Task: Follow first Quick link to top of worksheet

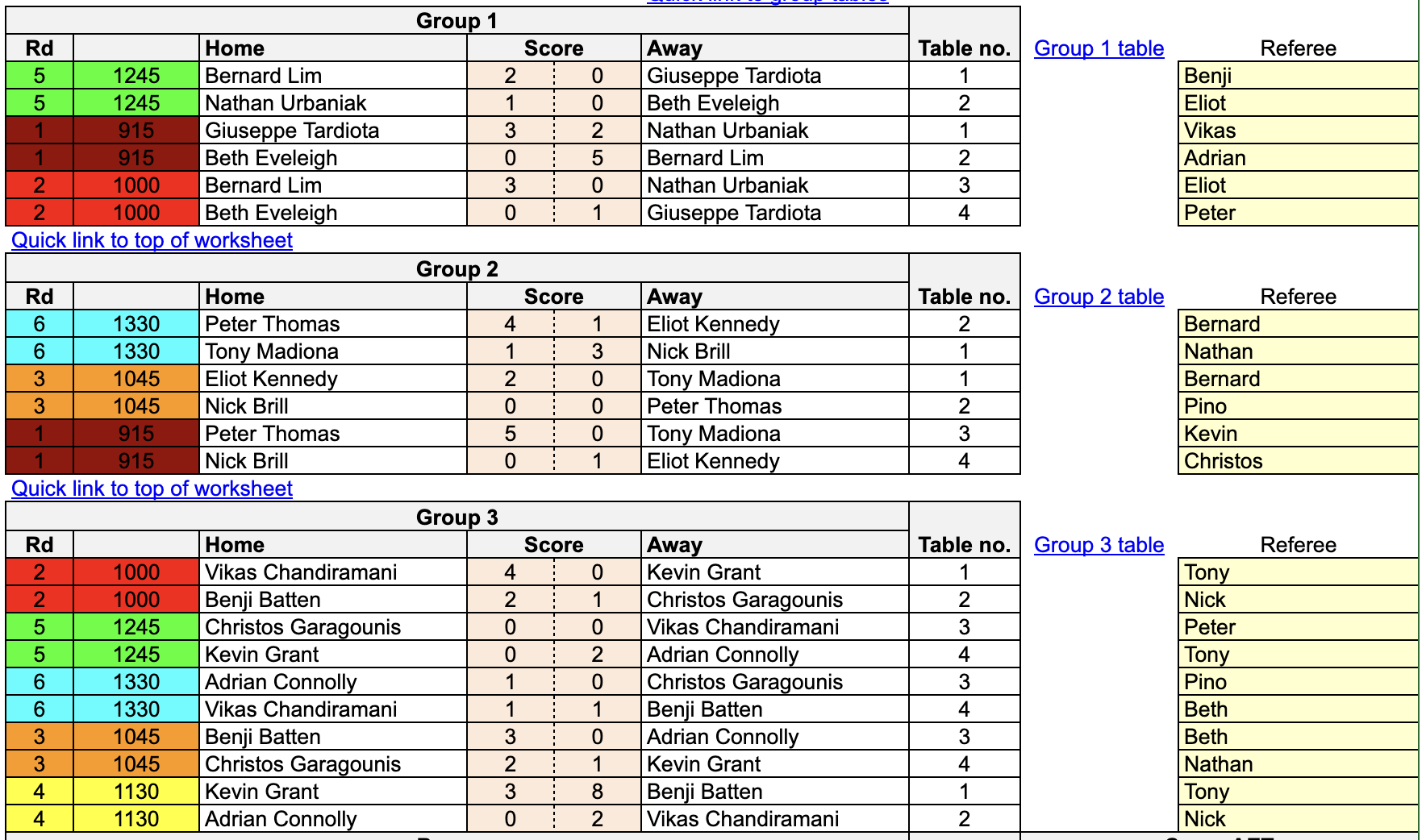Action: click(152, 240)
